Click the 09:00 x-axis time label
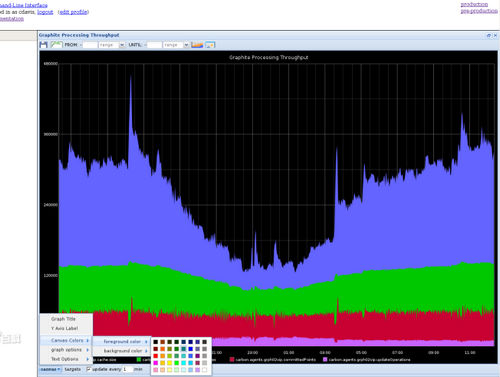500x377 pixels. click(x=434, y=352)
